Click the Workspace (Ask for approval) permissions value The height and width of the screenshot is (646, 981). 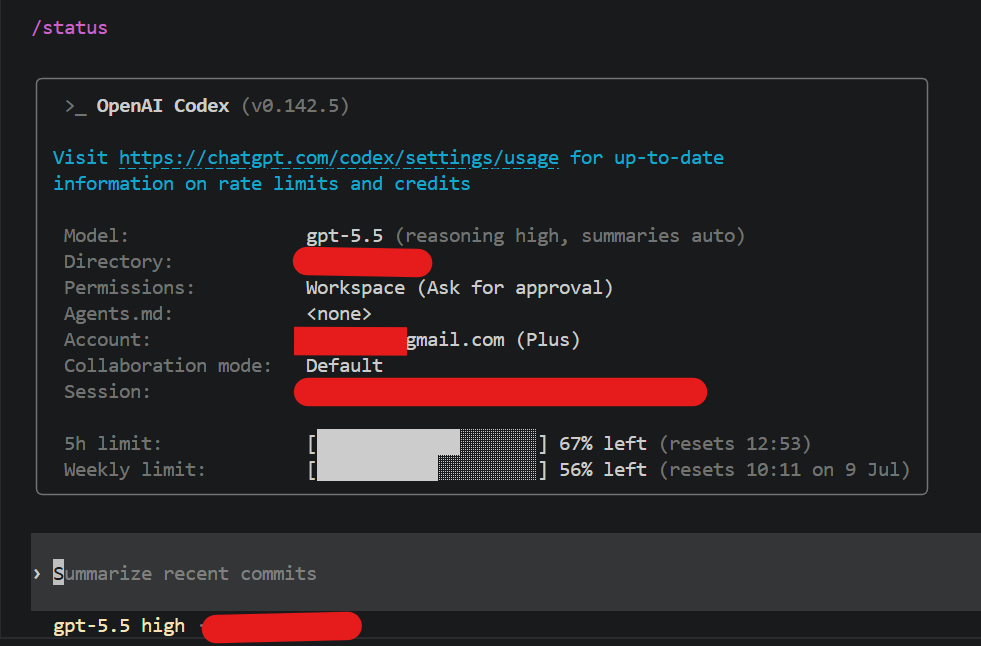coord(459,288)
